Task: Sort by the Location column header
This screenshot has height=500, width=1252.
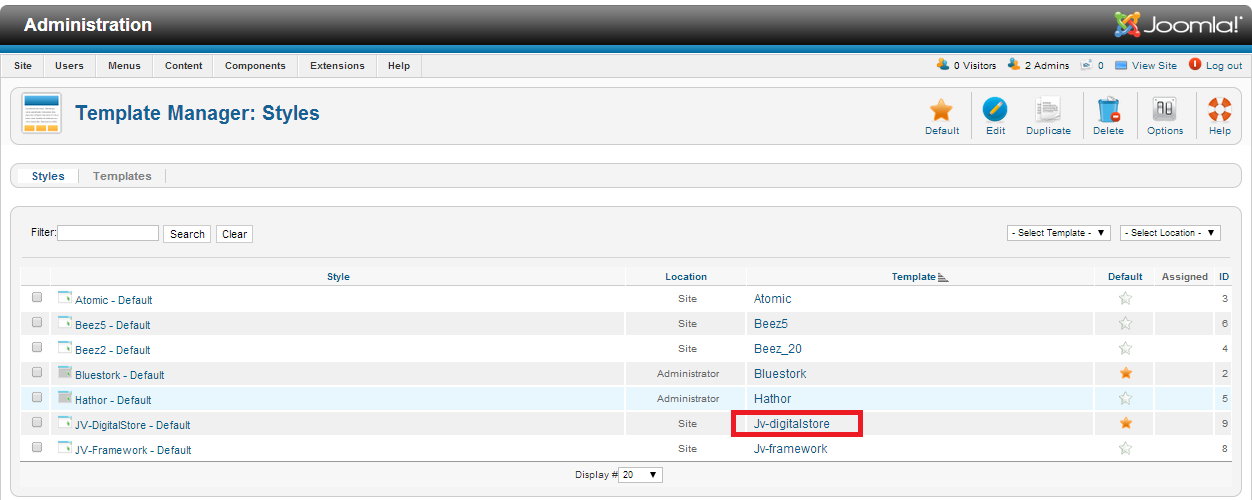Action: click(x=686, y=277)
